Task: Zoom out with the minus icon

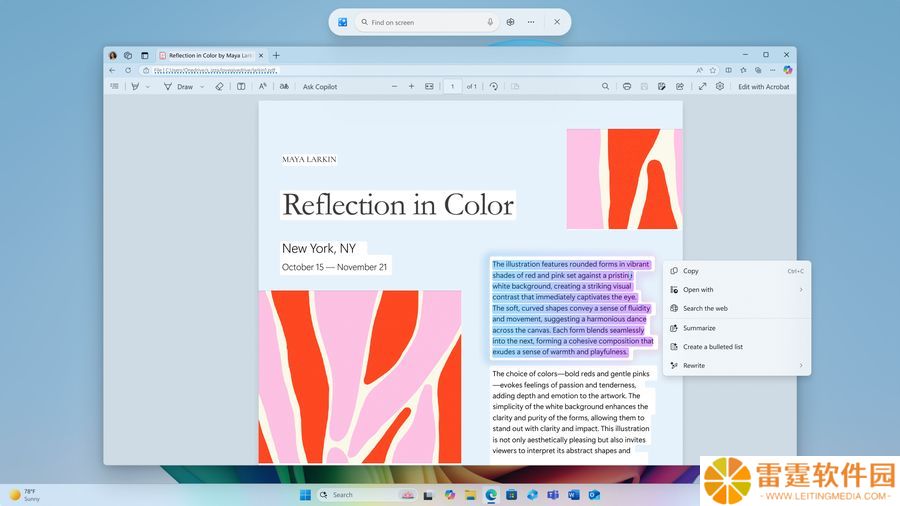Action: (394, 87)
